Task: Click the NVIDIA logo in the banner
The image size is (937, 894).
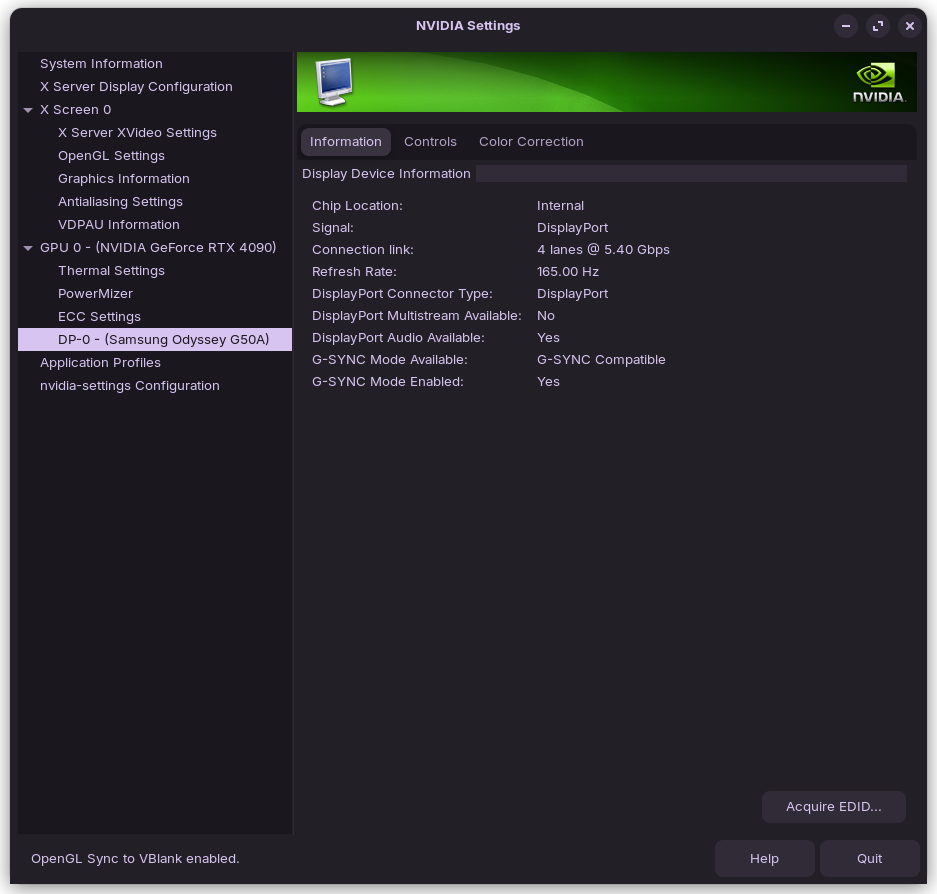Action: 879,83
